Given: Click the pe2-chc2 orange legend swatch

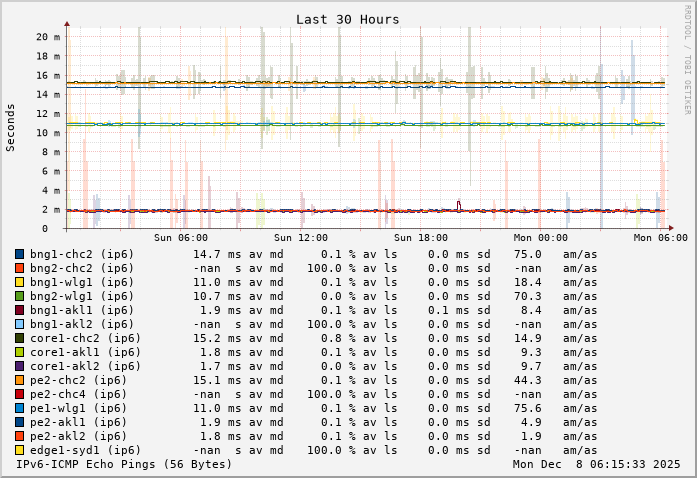Looking at the screenshot, I should (19, 380).
